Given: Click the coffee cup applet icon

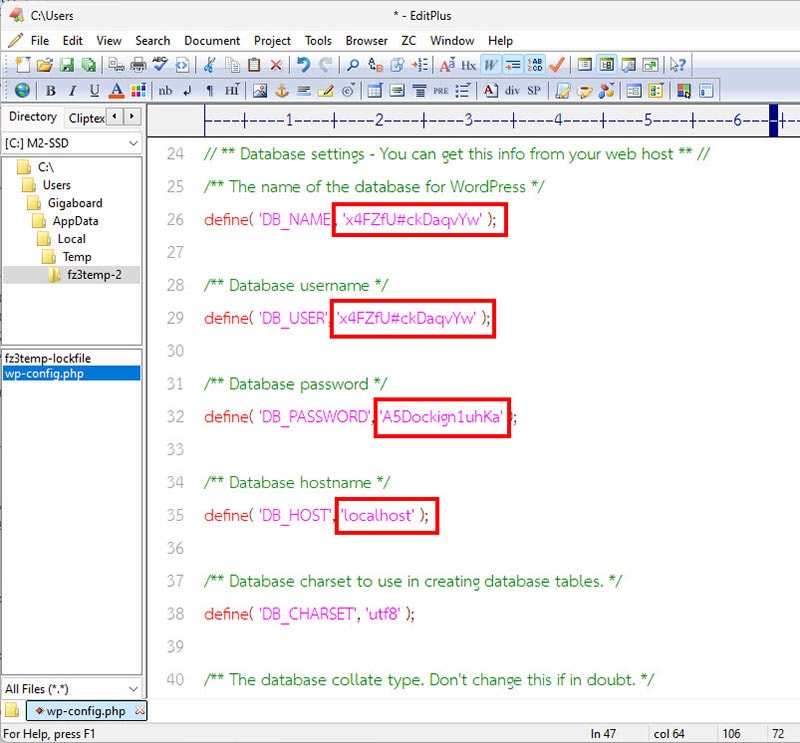Looking at the screenshot, I should pos(585,90).
